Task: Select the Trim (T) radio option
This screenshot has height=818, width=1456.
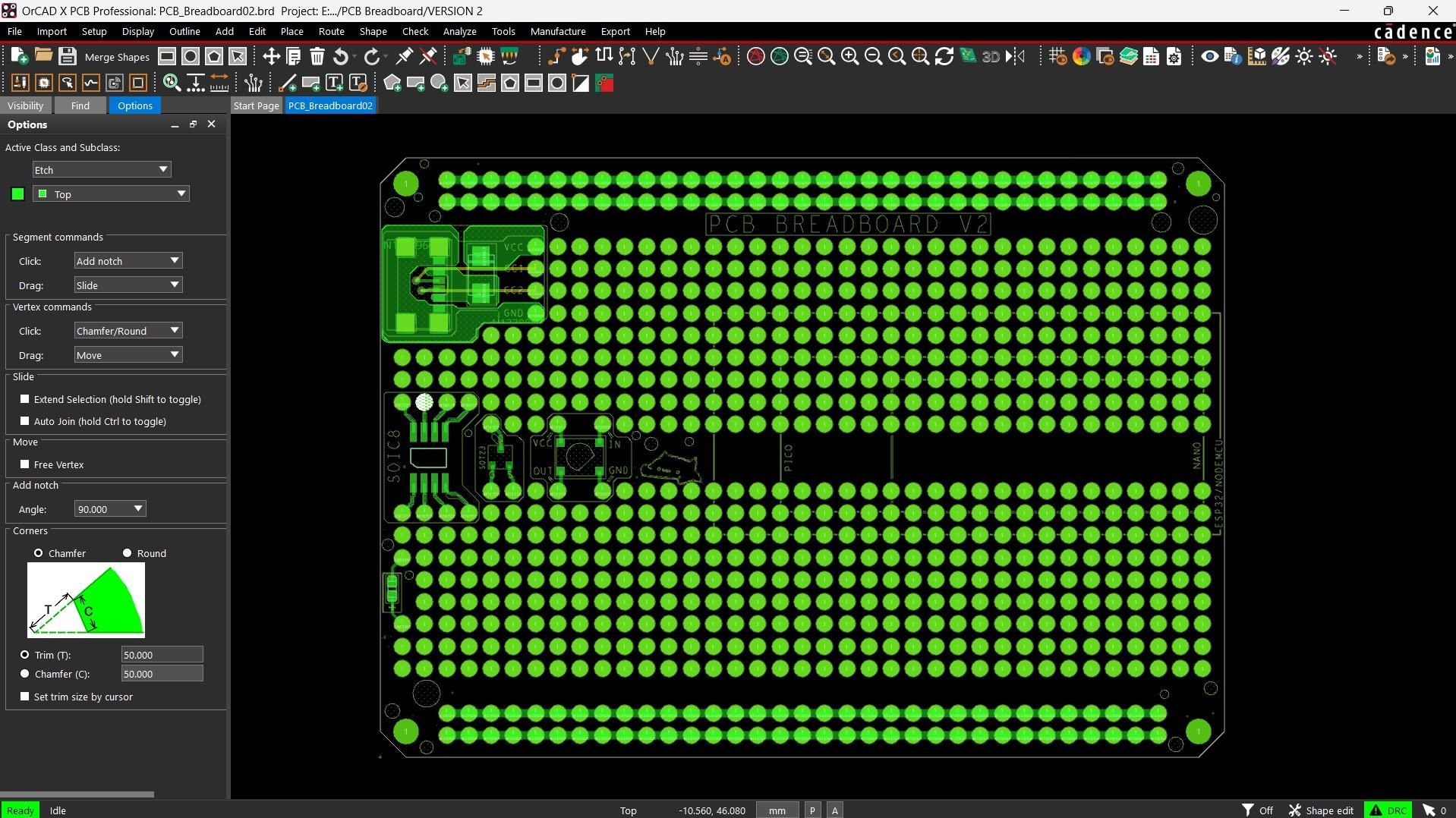Action: point(25,655)
